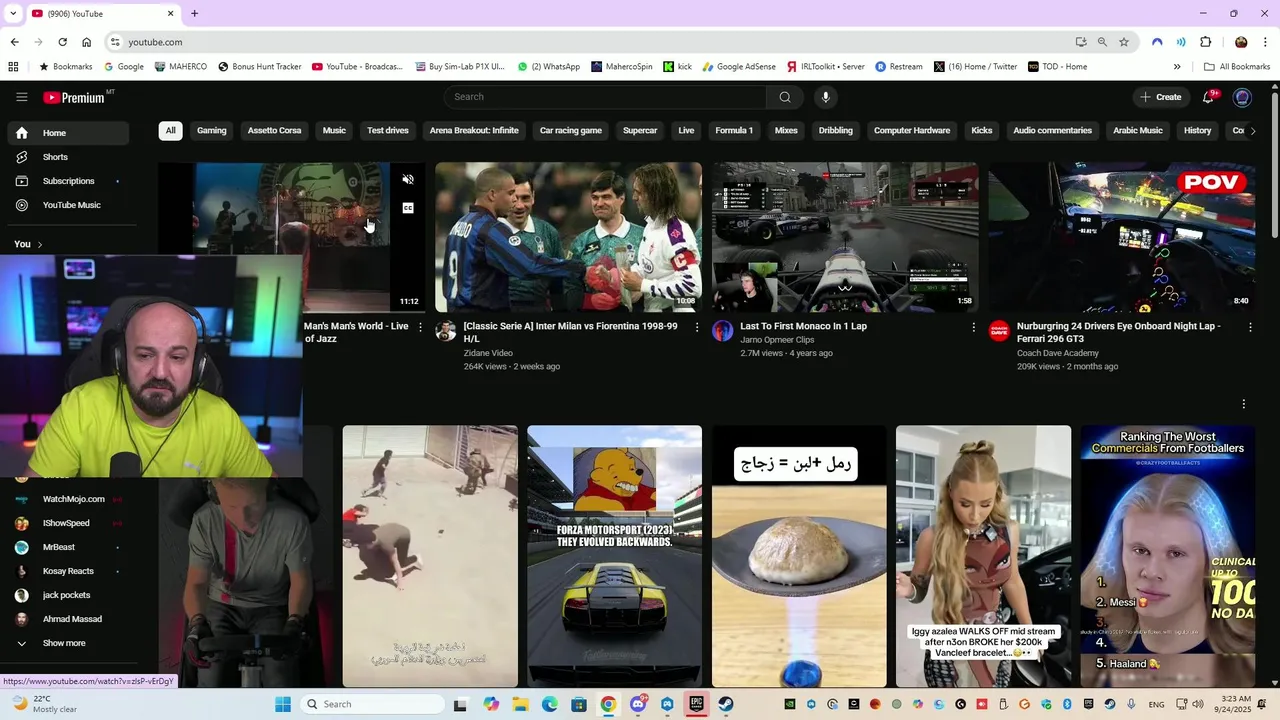
Task: Click the search magnifier button
Action: [x=785, y=97]
